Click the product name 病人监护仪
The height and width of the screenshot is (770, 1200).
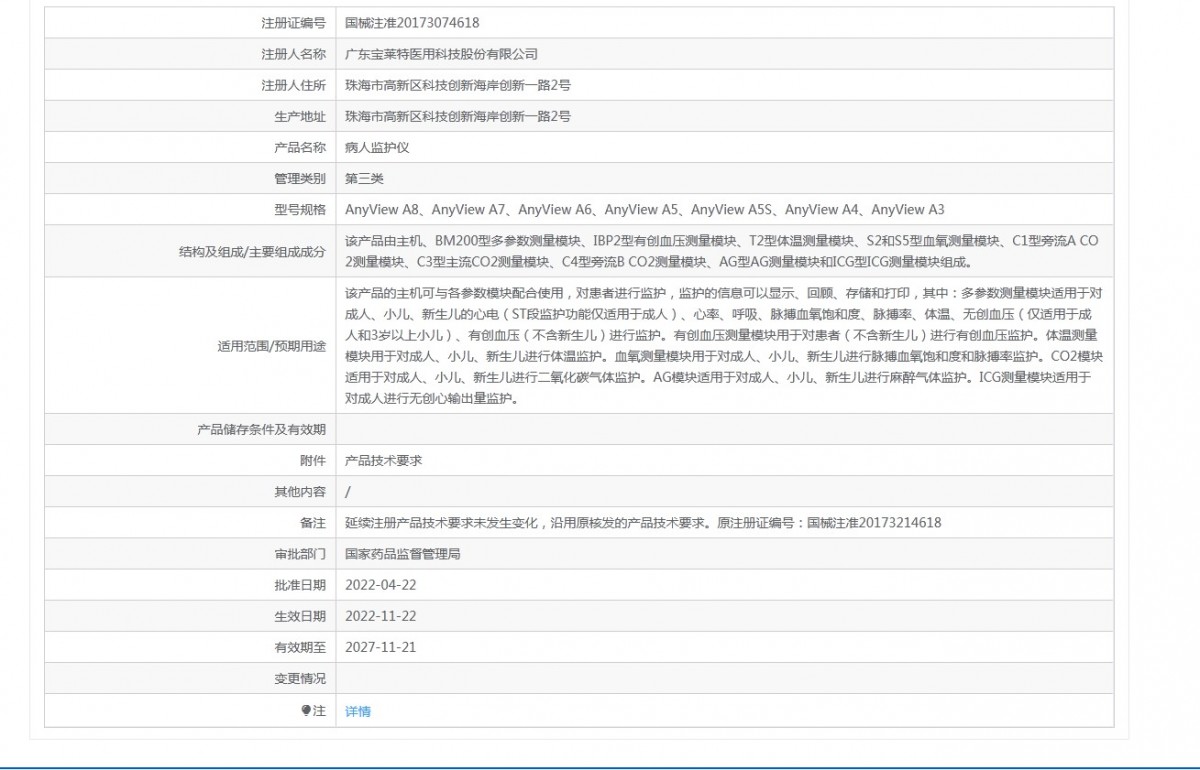pos(377,147)
